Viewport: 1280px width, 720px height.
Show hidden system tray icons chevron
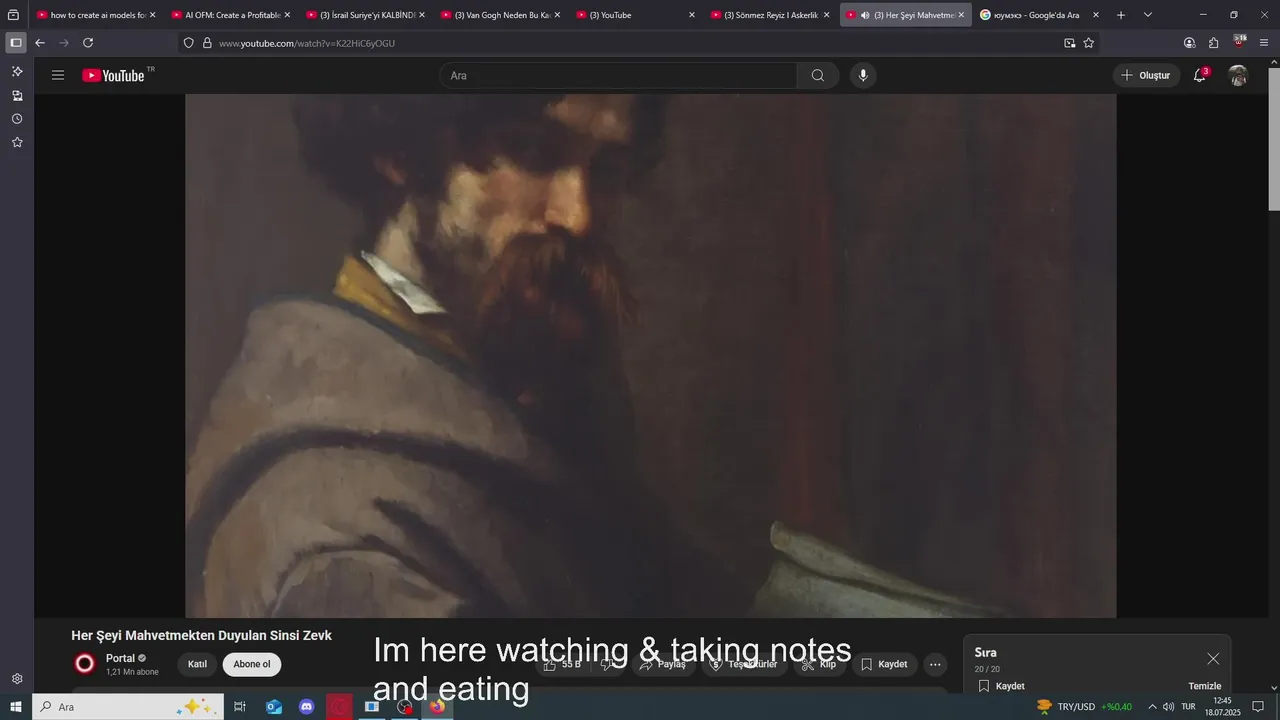point(1152,707)
